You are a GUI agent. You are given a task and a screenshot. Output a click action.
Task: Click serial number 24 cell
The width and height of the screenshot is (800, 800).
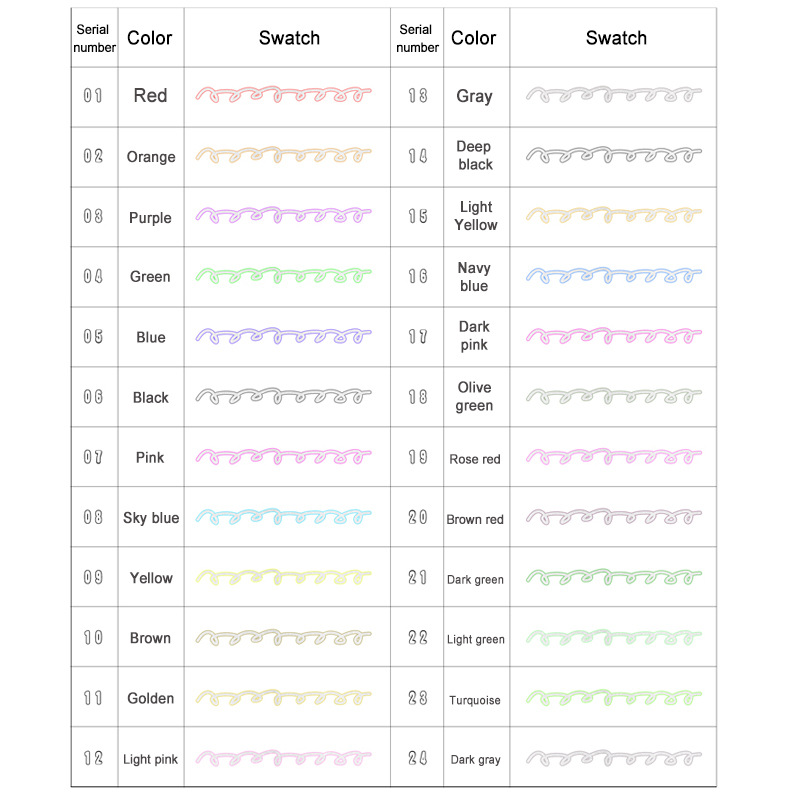pyautogui.click(x=417, y=759)
